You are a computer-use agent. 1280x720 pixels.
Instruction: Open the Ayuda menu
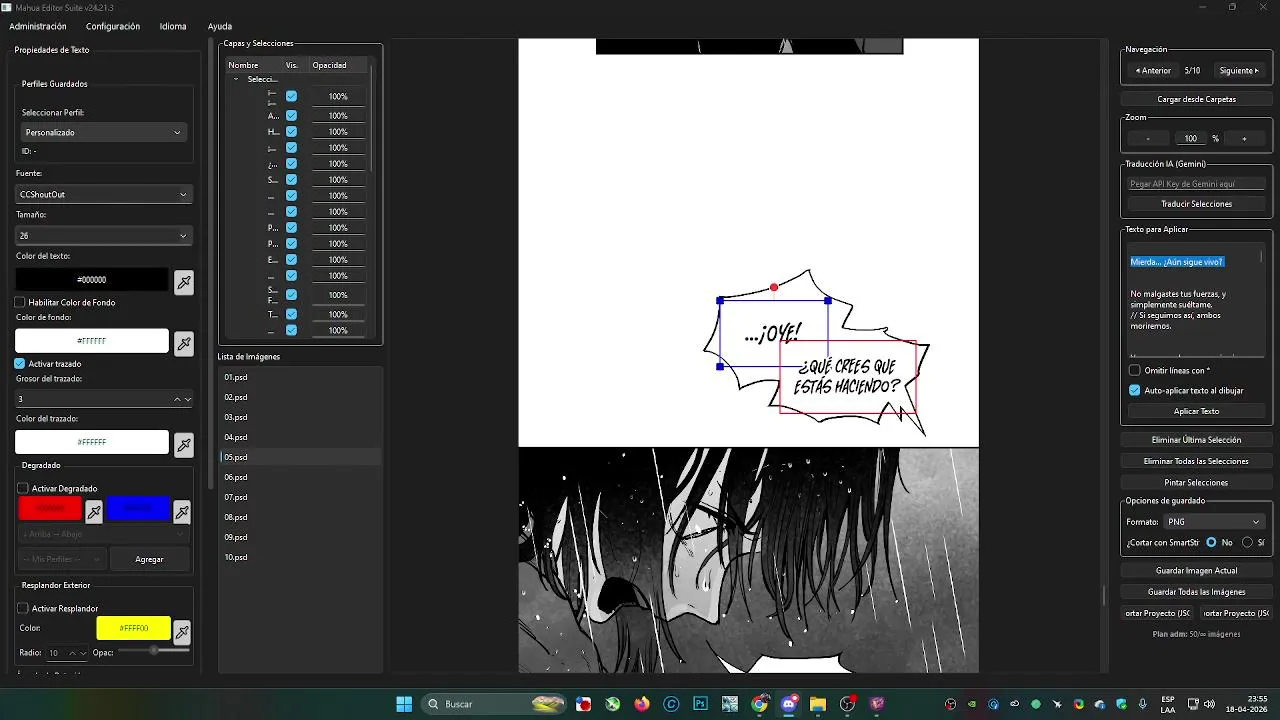(x=219, y=26)
